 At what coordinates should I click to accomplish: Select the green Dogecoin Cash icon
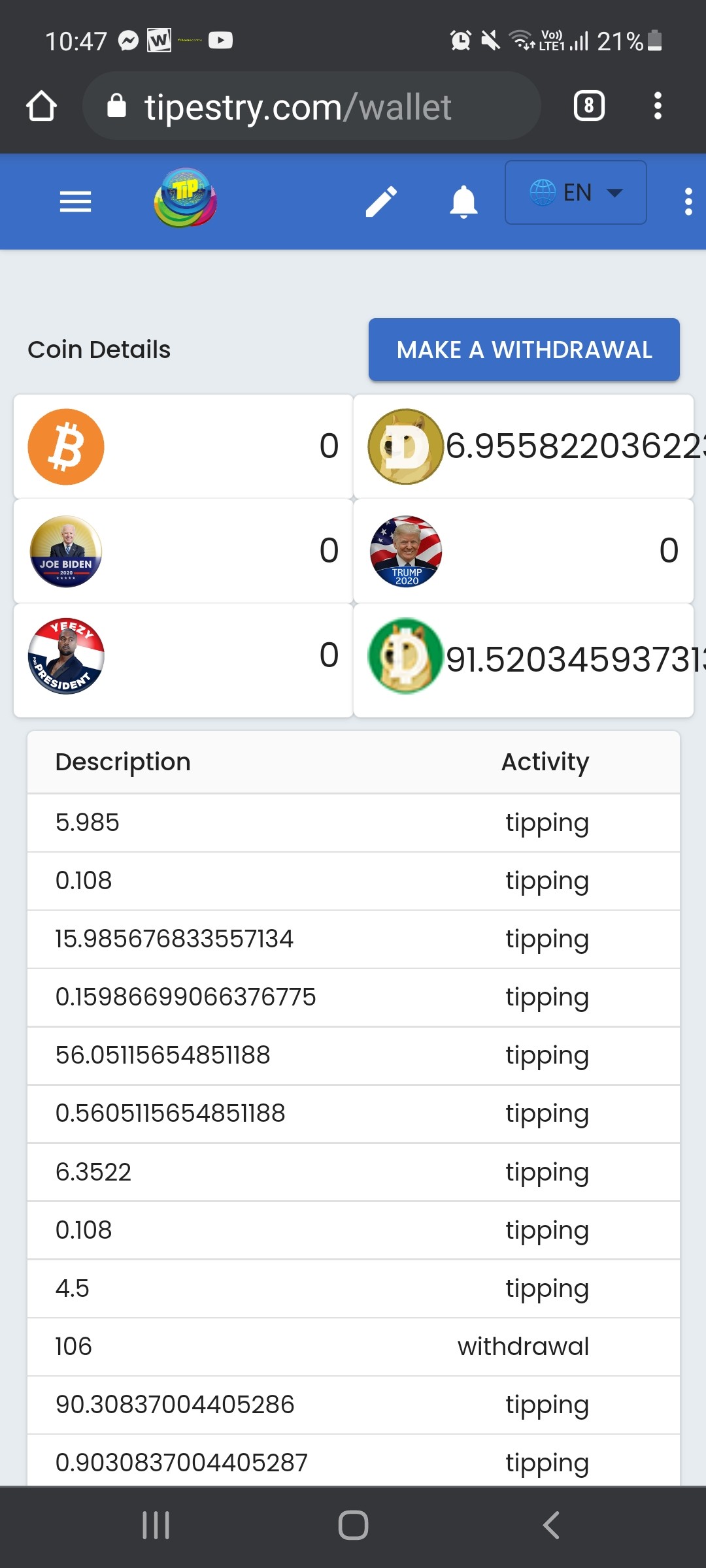point(406,656)
